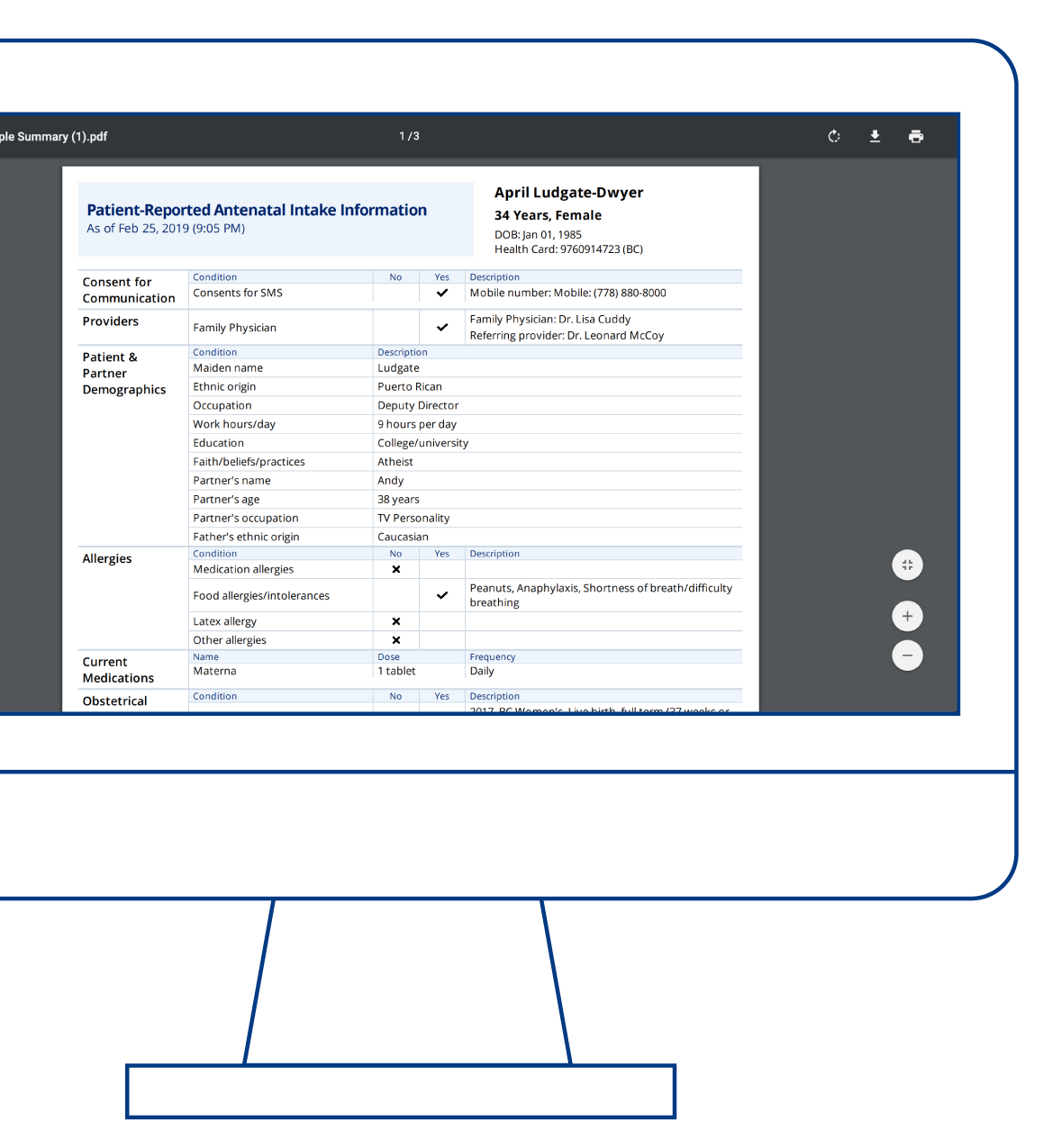Click the page number indicator 1 / 3
The height and width of the screenshot is (1148, 1061).
tap(410, 136)
